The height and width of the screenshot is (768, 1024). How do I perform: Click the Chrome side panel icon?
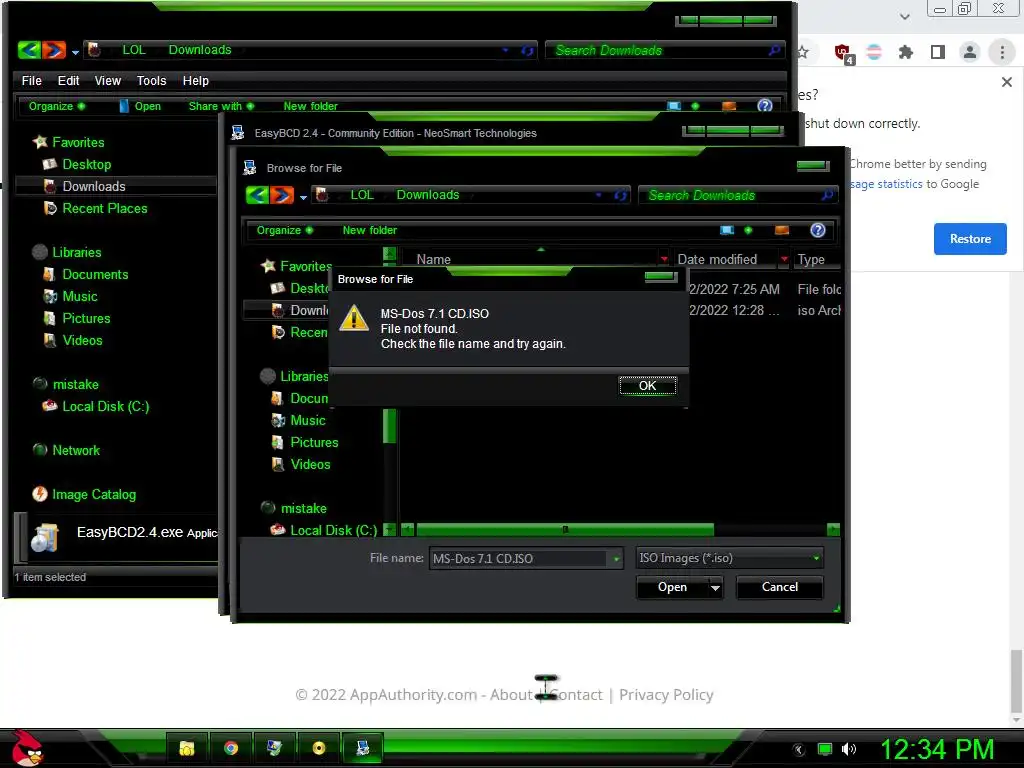[938, 52]
